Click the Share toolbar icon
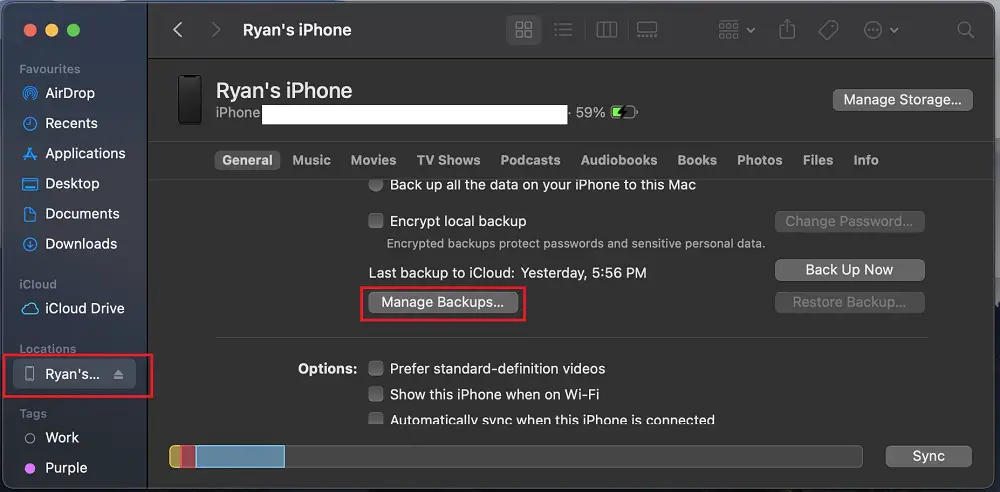Viewport: 1000px width, 492px height. tap(788, 29)
